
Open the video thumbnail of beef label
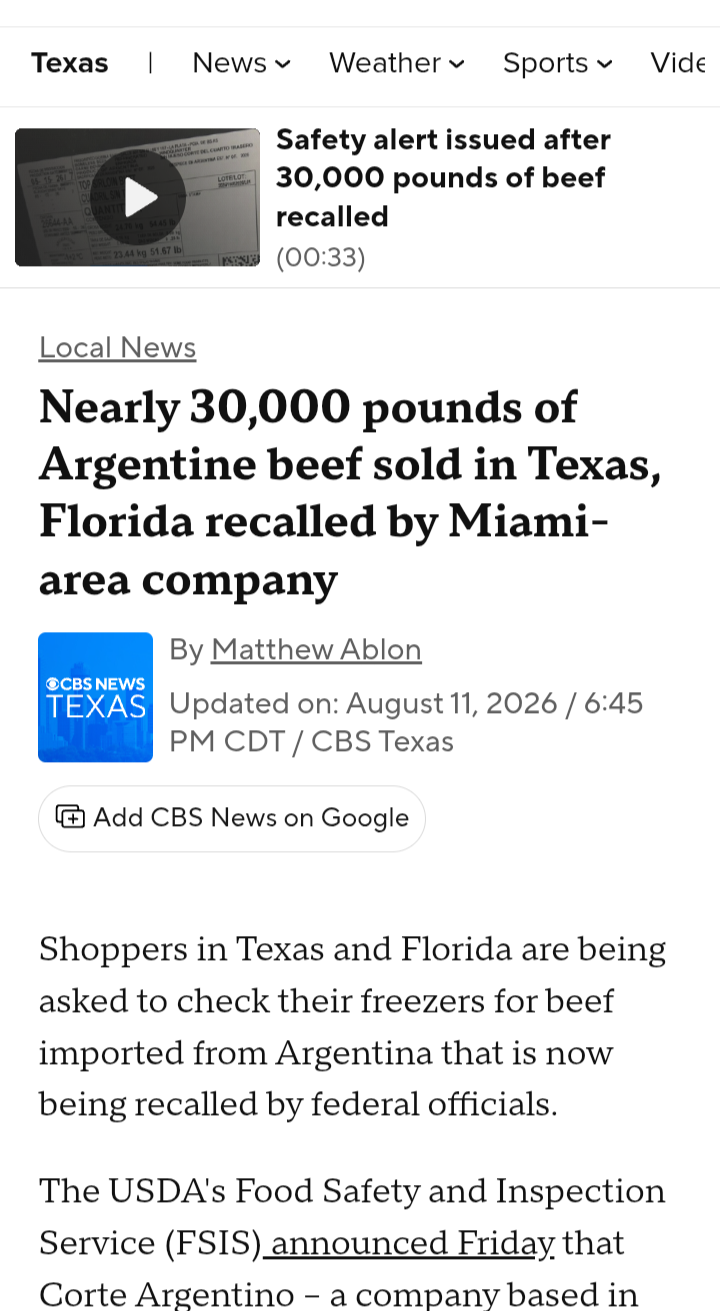coord(137,197)
